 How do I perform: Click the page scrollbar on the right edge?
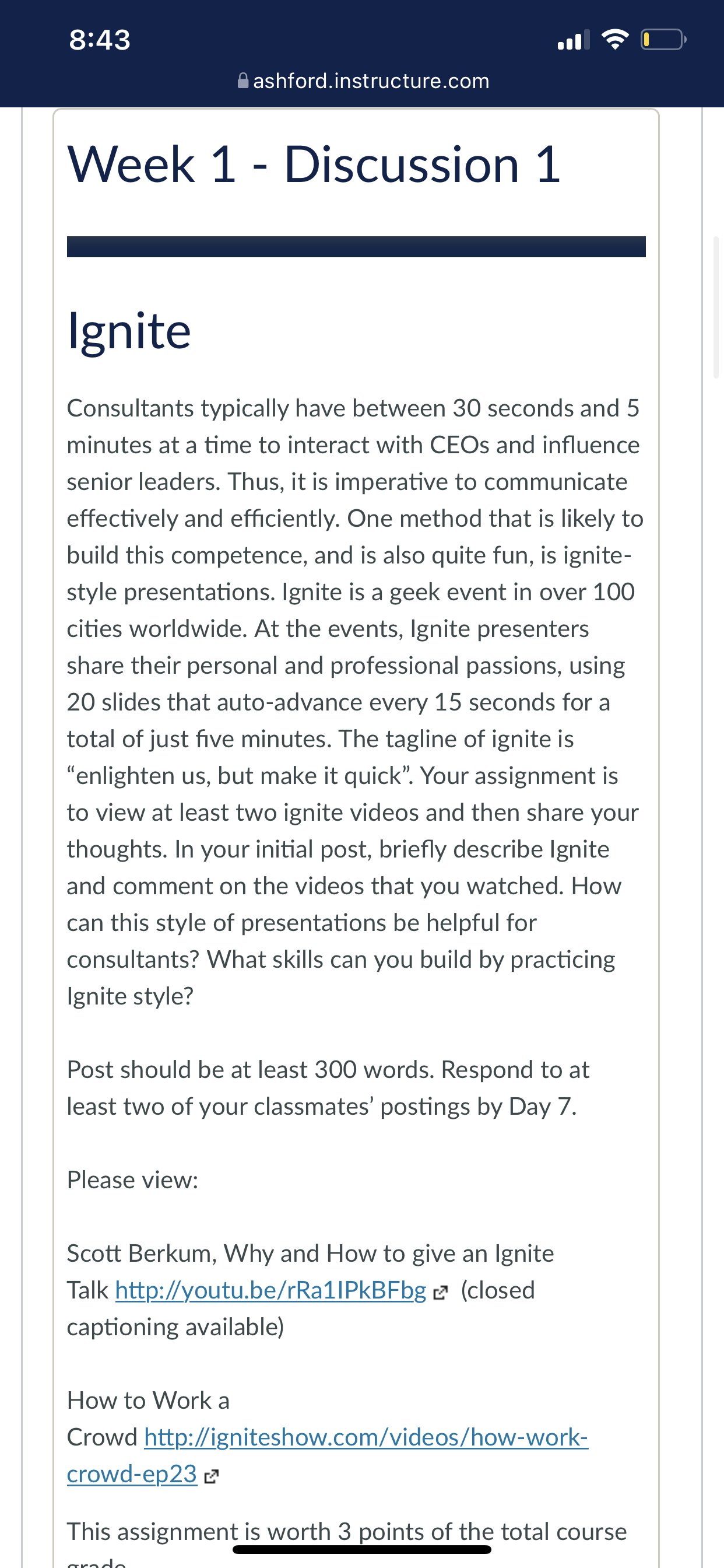click(x=716, y=307)
